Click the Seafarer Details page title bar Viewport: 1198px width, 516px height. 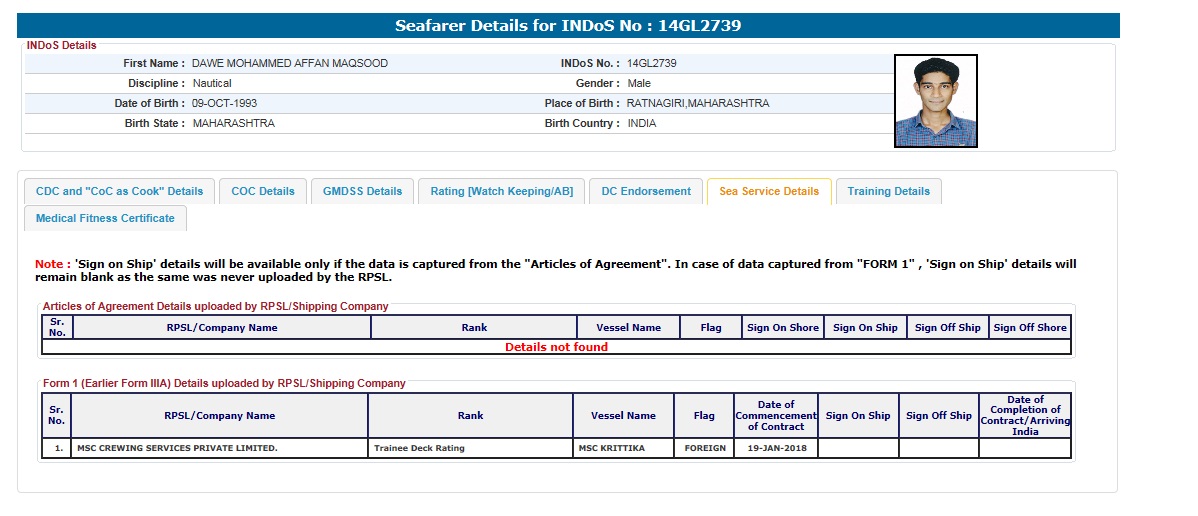(x=568, y=25)
